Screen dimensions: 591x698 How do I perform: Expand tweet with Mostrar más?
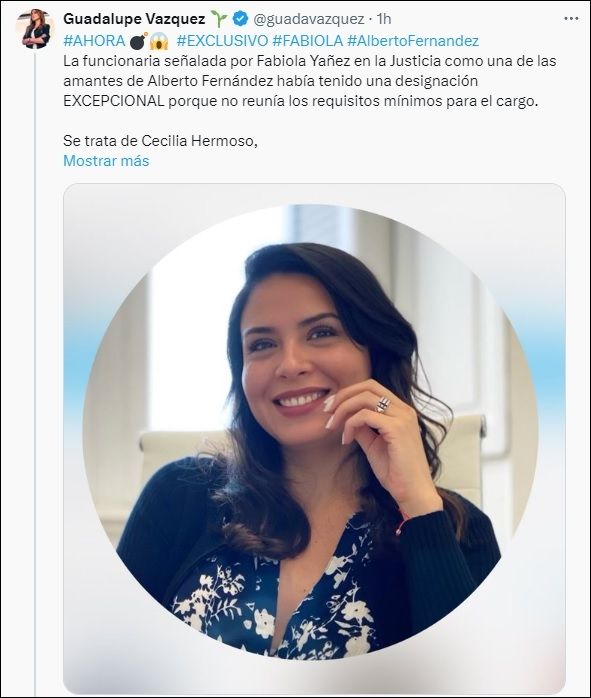[106, 161]
